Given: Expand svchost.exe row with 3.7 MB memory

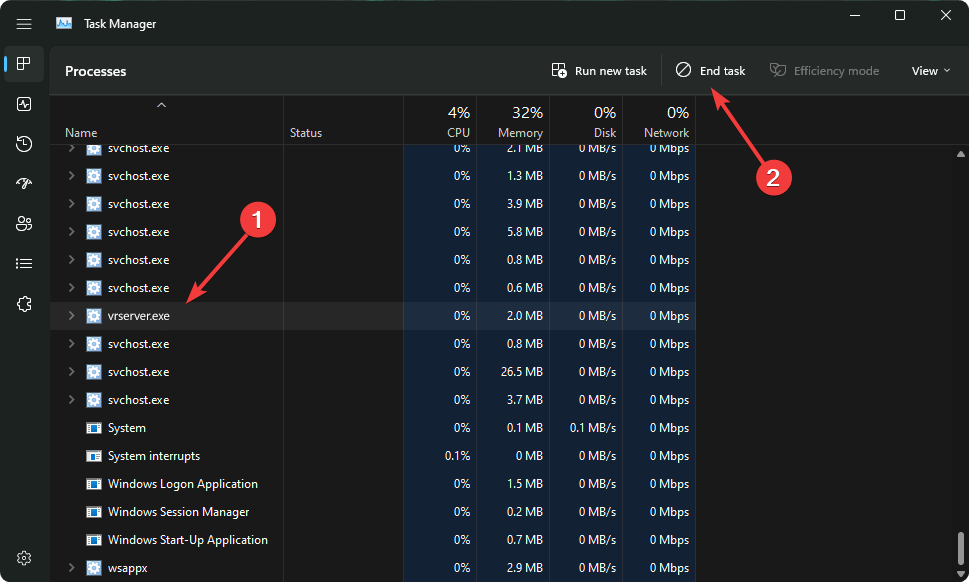Looking at the screenshot, I should coord(71,400).
